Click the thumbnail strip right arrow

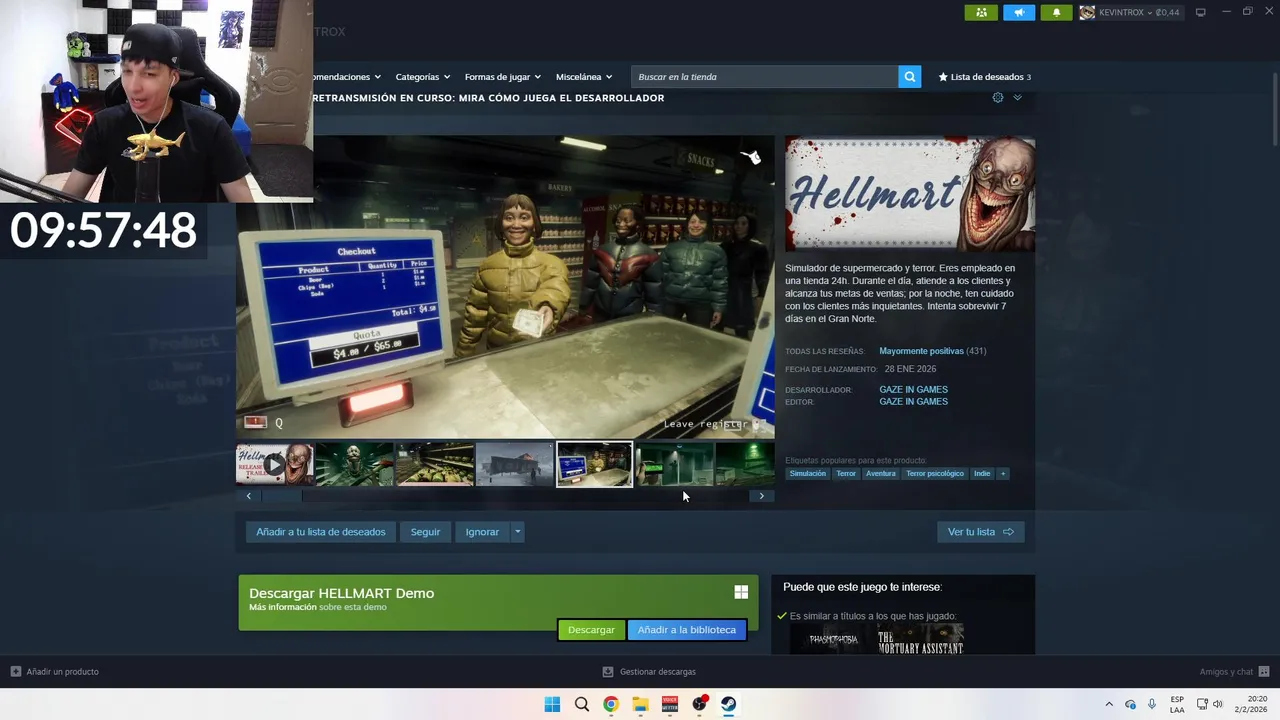coord(761,496)
